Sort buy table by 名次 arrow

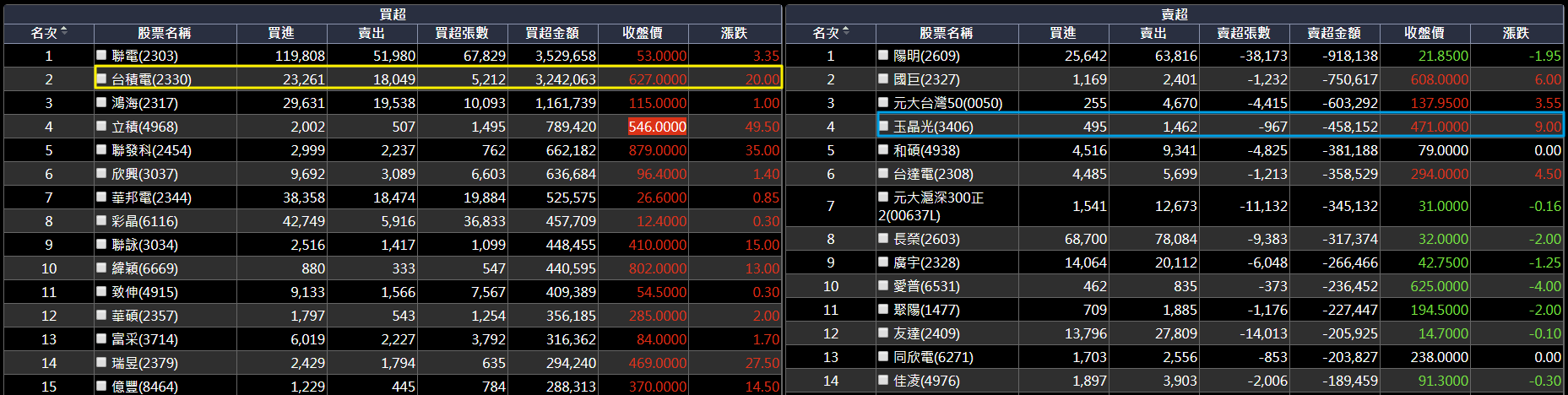click(x=64, y=32)
